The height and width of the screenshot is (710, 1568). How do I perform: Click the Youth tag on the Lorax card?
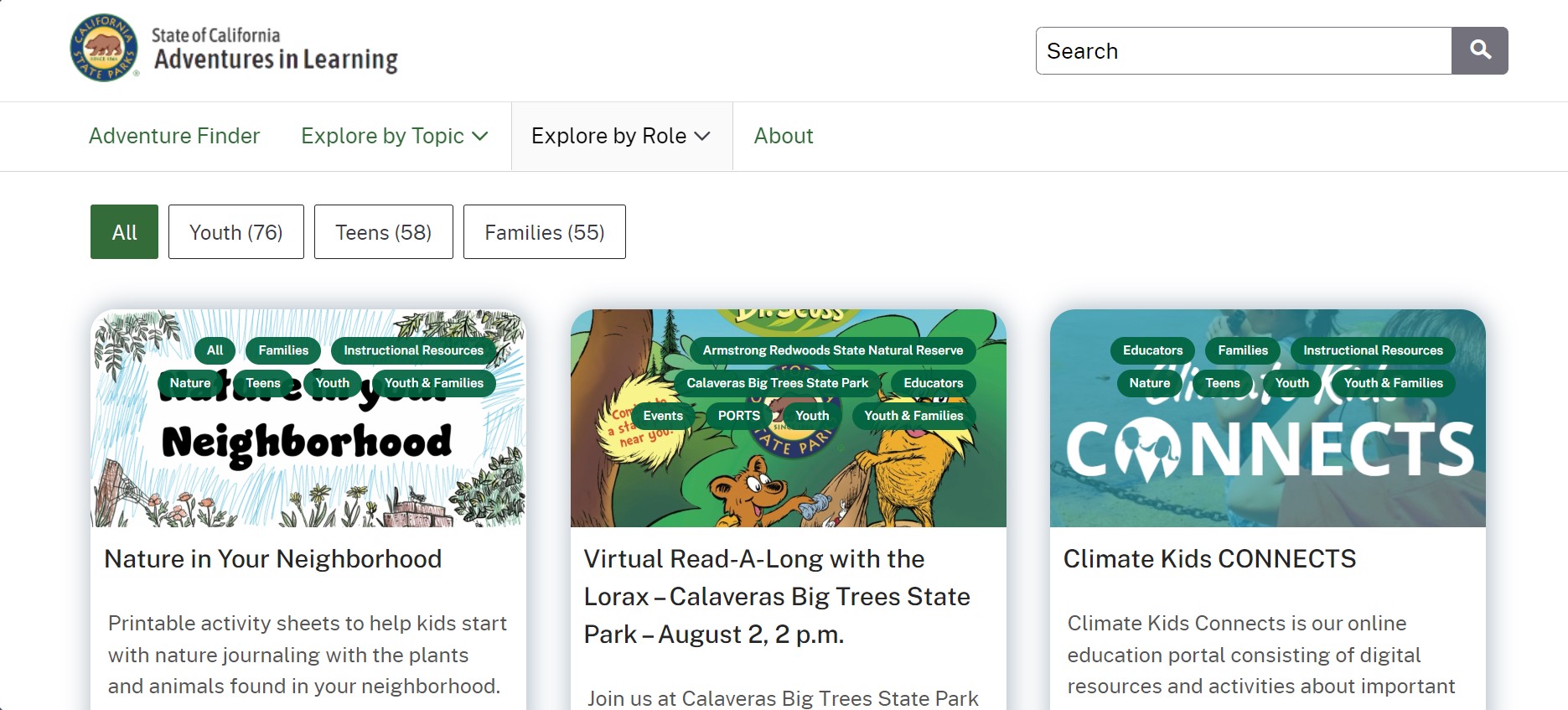(812, 416)
